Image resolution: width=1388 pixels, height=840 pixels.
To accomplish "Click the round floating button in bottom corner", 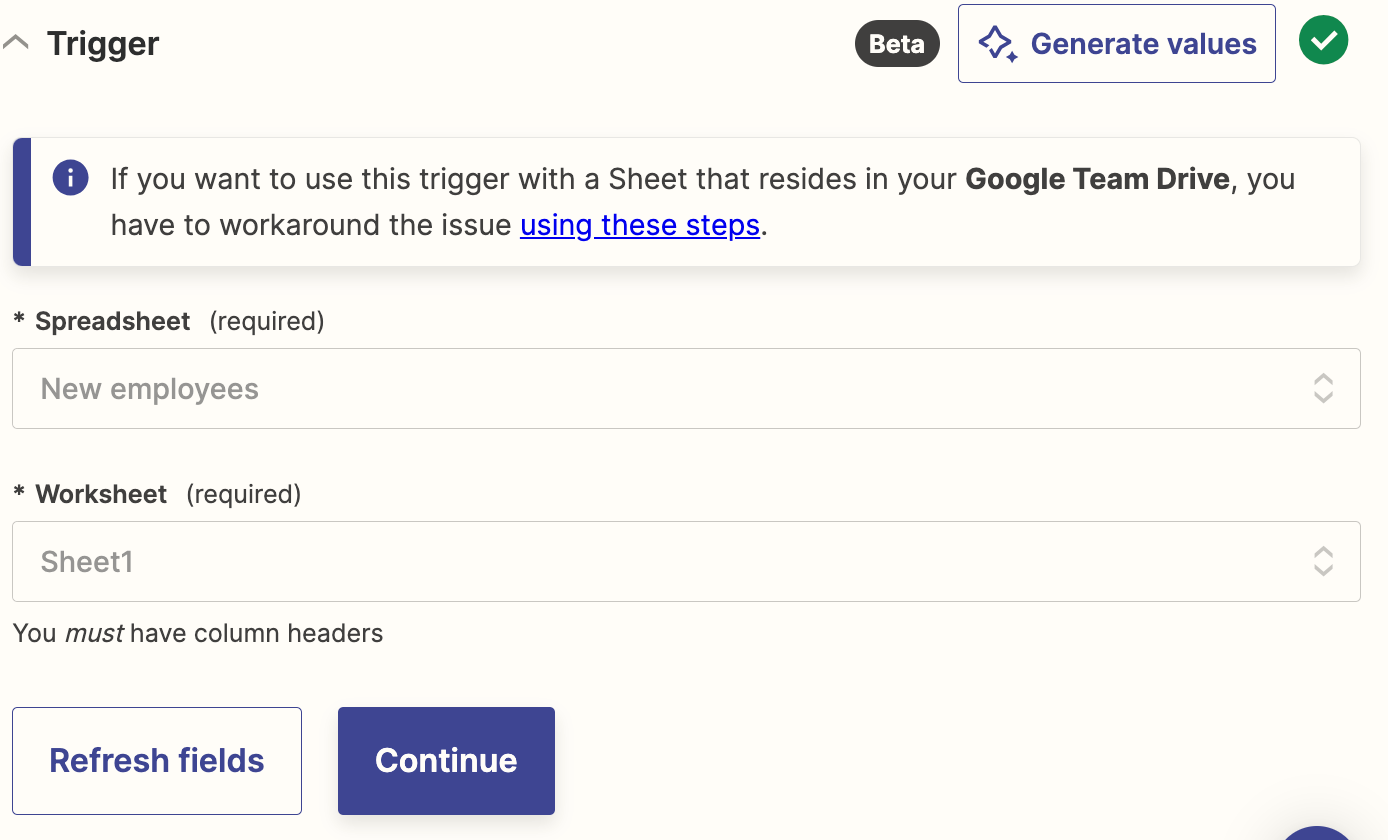I will [1318, 832].
